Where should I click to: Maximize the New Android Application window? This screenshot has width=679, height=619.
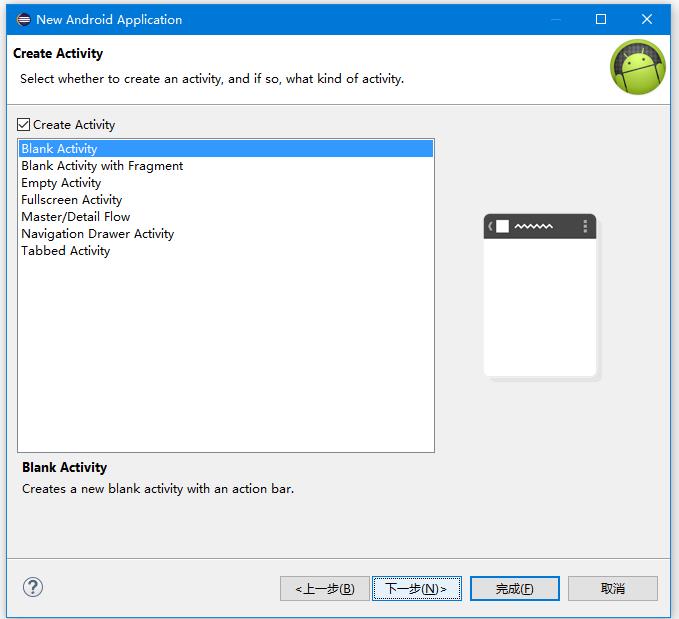pos(601,19)
